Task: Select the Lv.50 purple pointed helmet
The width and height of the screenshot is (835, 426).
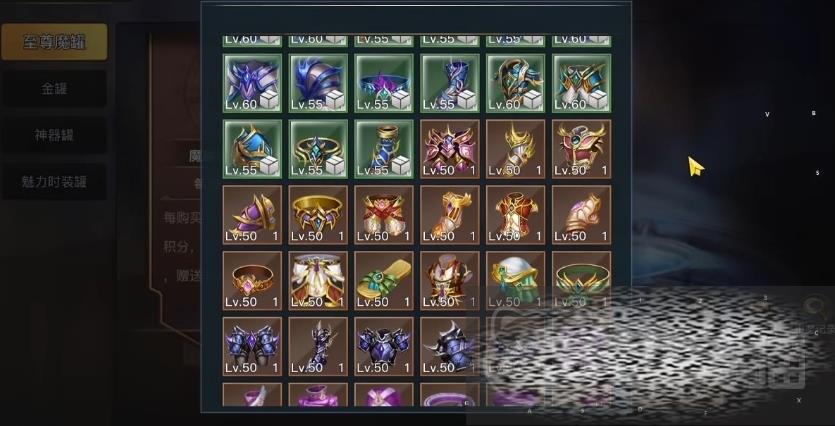Action: [x=252, y=215]
